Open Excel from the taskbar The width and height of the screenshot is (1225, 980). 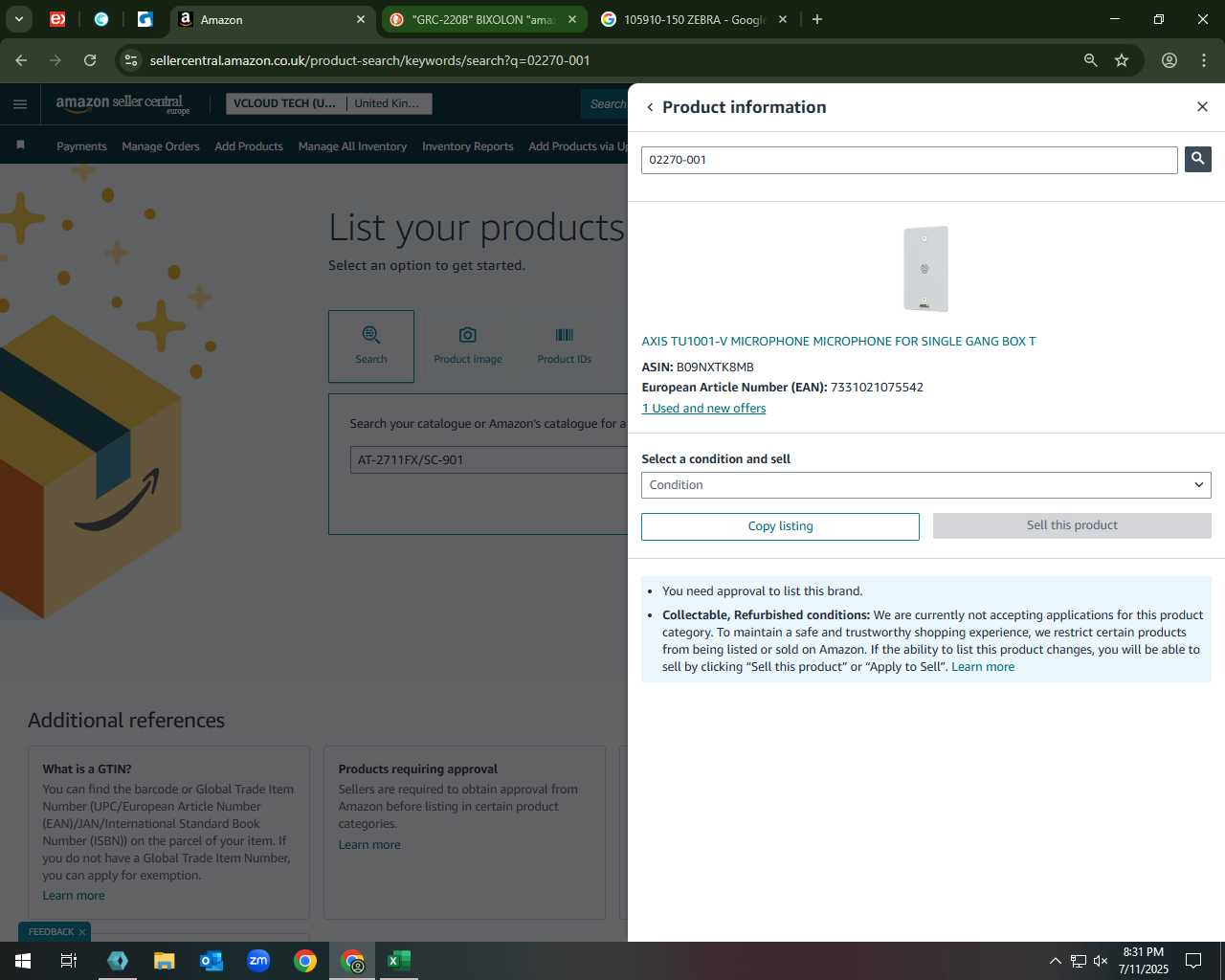click(x=399, y=961)
